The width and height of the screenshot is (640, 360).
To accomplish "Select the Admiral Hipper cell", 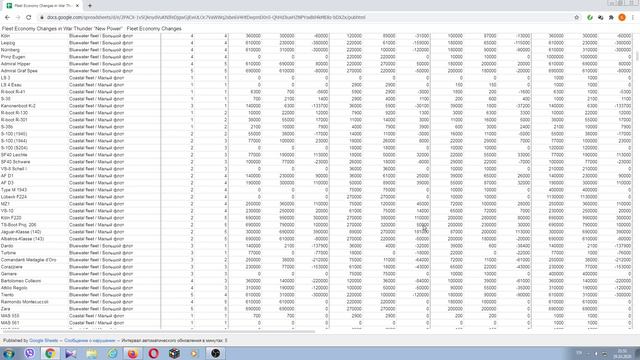I will pyautogui.click(x=34, y=64).
